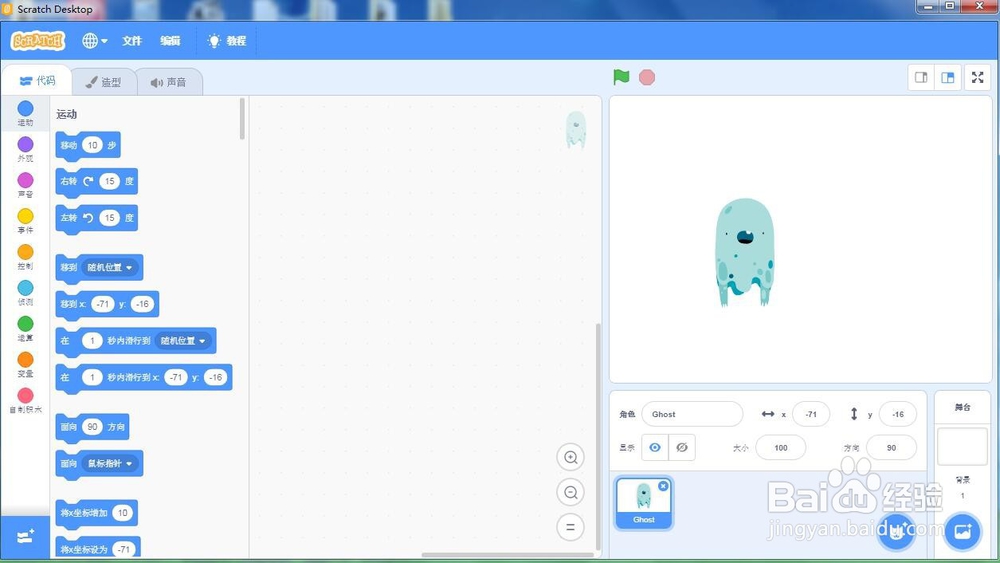1000x563 pixels.
Task: Click the block palette scrollbar
Action: pyautogui.click(x=242, y=119)
